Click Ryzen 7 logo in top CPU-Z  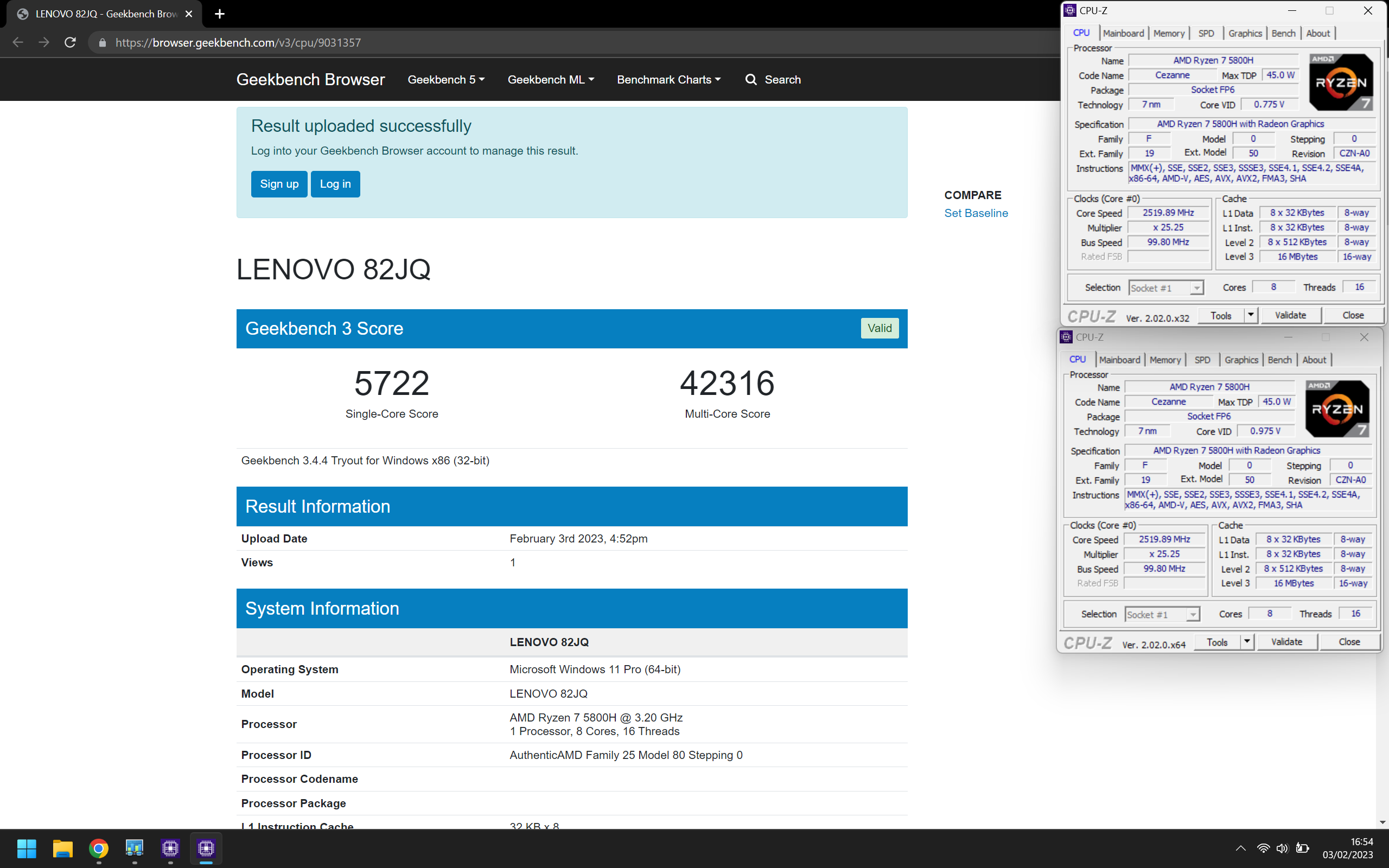(x=1341, y=82)
